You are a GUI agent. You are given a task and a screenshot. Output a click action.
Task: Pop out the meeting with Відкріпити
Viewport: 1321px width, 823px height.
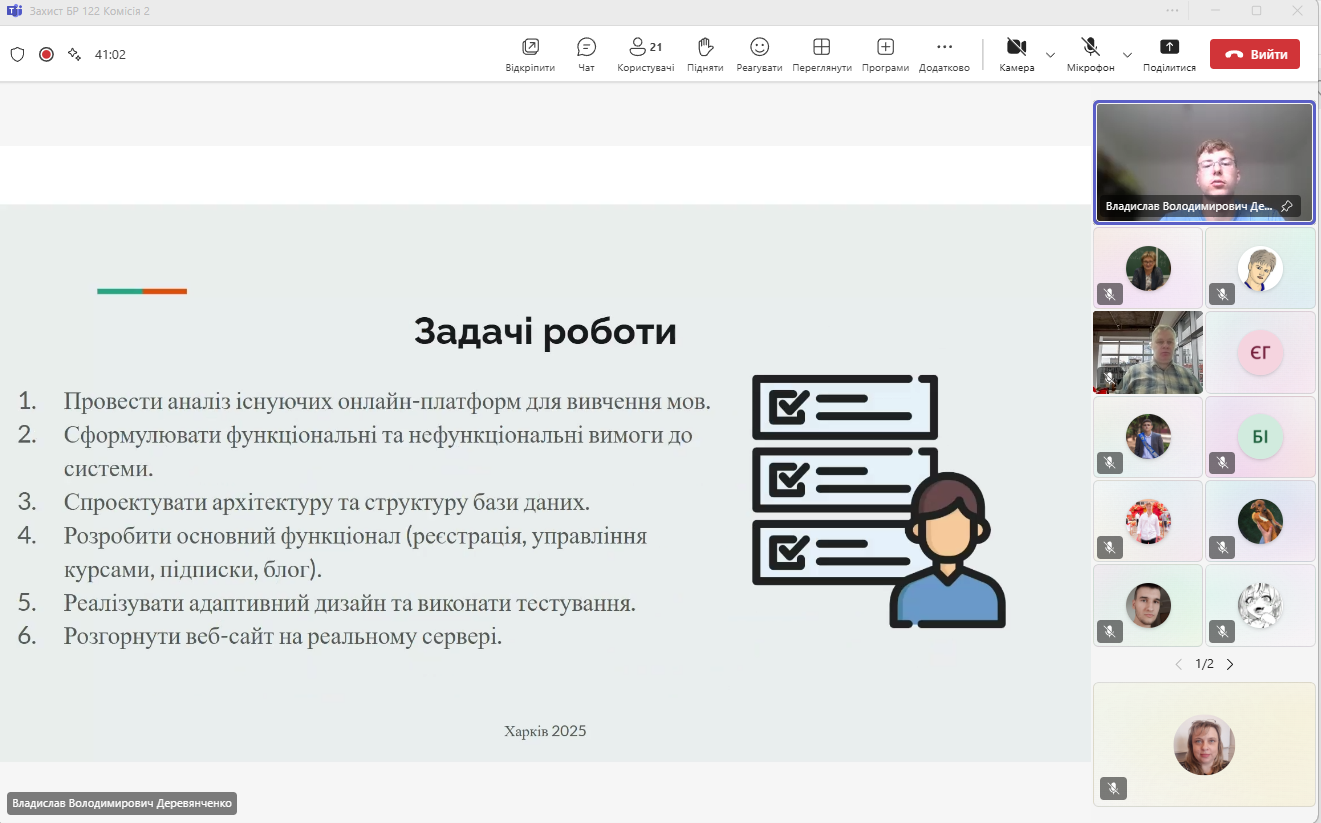coord(530,54)
